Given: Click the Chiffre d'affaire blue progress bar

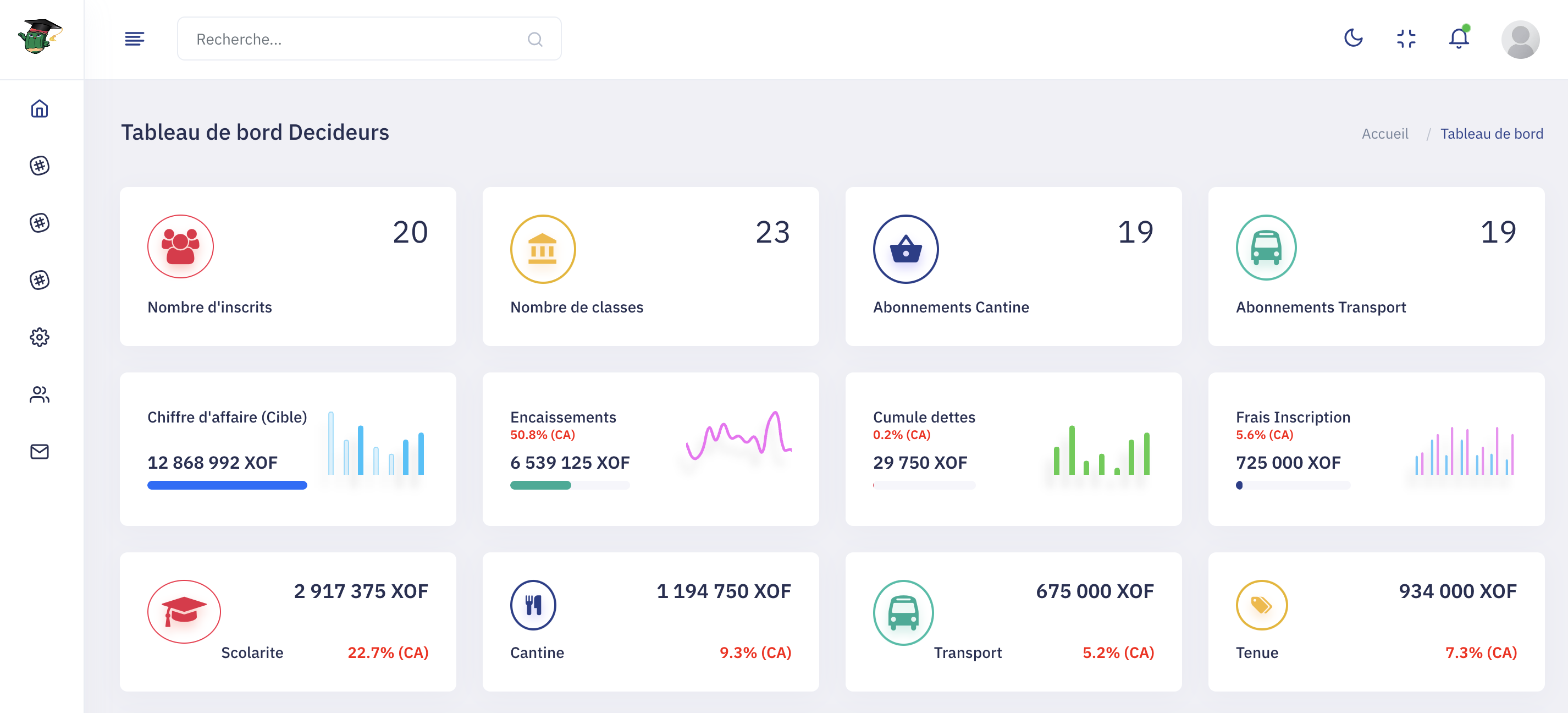Looking at the screenshot, I should (x=227, y=485).
